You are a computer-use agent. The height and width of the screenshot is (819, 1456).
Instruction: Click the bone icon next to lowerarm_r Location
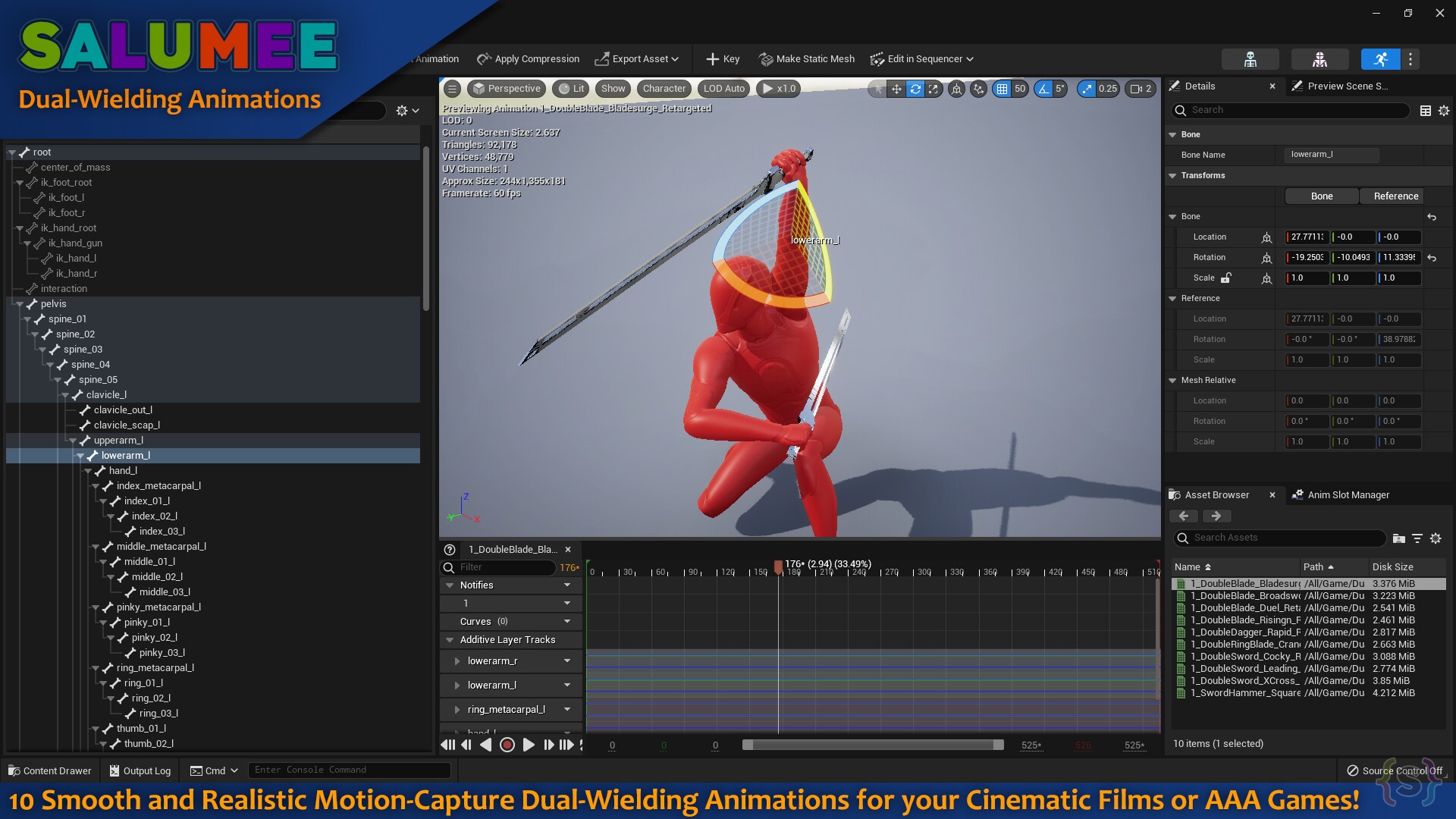(x=1268, y=237)
